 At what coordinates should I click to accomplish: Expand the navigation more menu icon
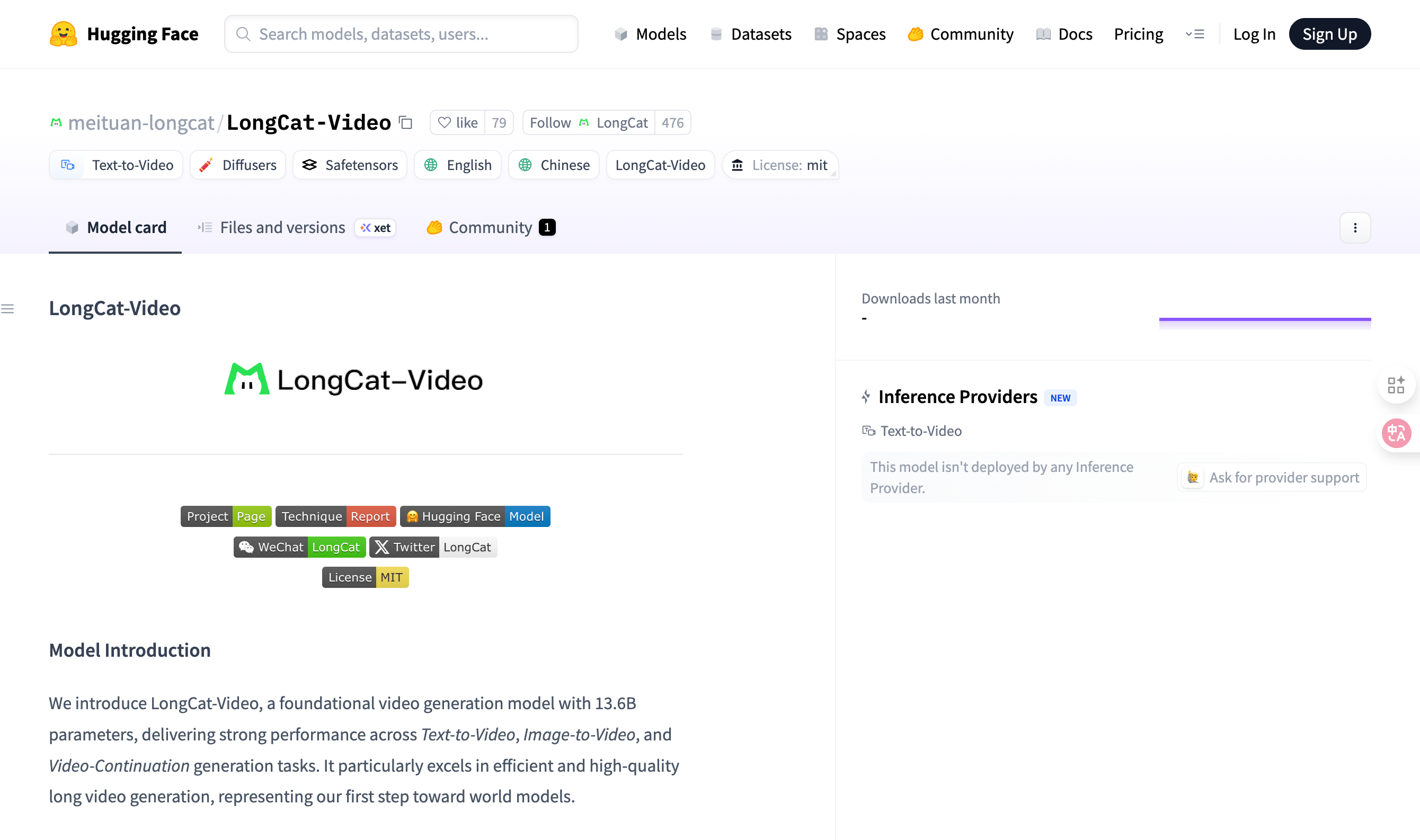coord(1195,34)
